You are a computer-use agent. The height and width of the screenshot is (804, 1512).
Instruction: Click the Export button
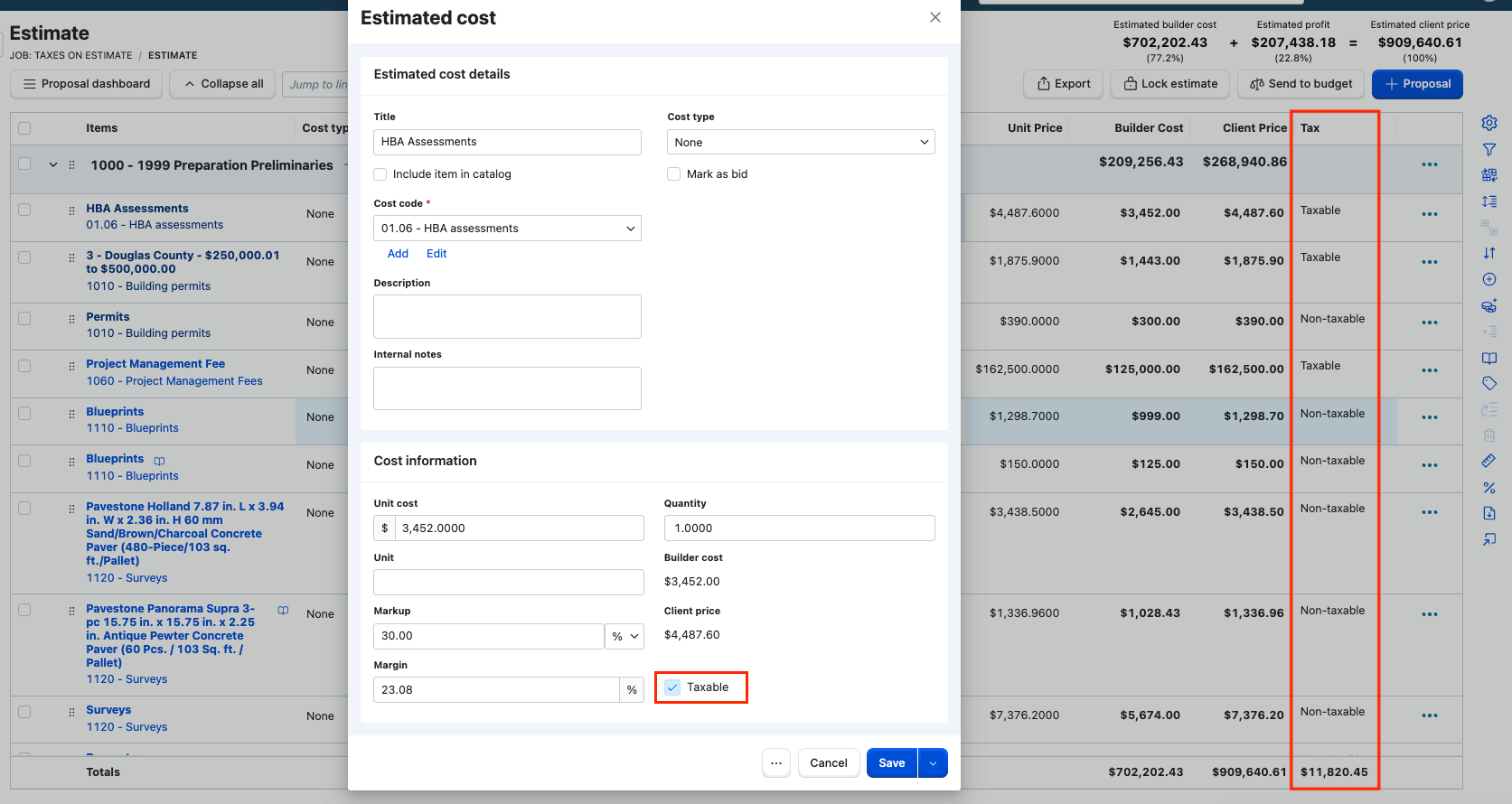click(x=1064, y=84)
